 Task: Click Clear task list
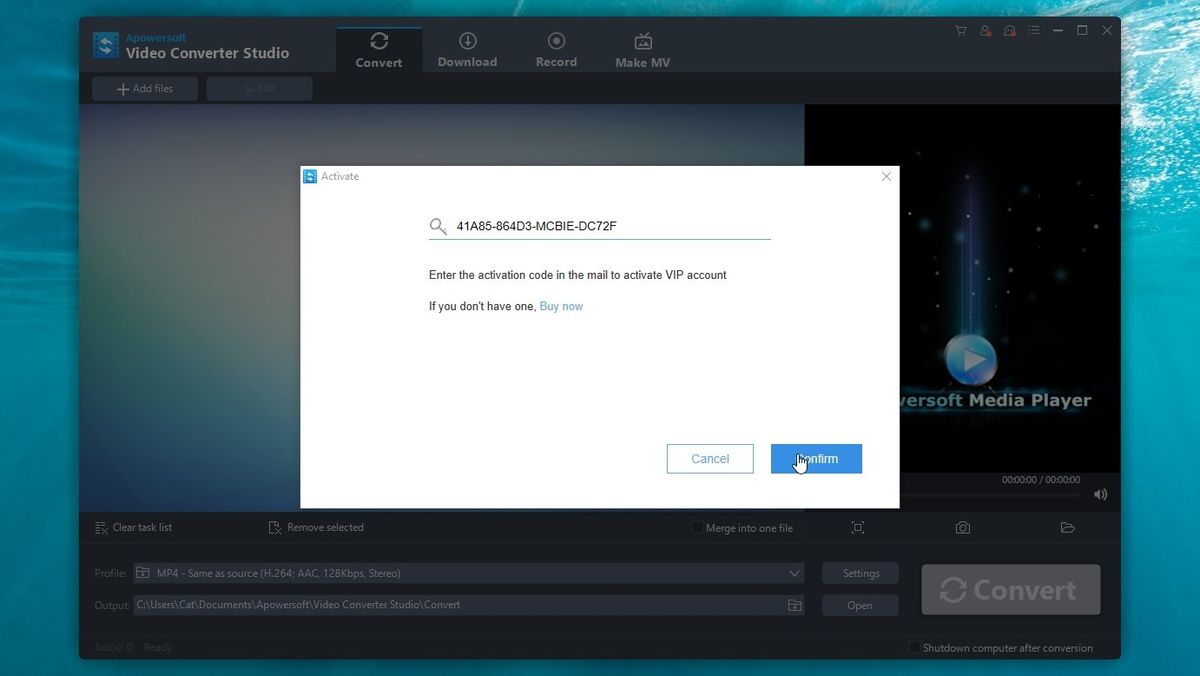pos(134,527)
